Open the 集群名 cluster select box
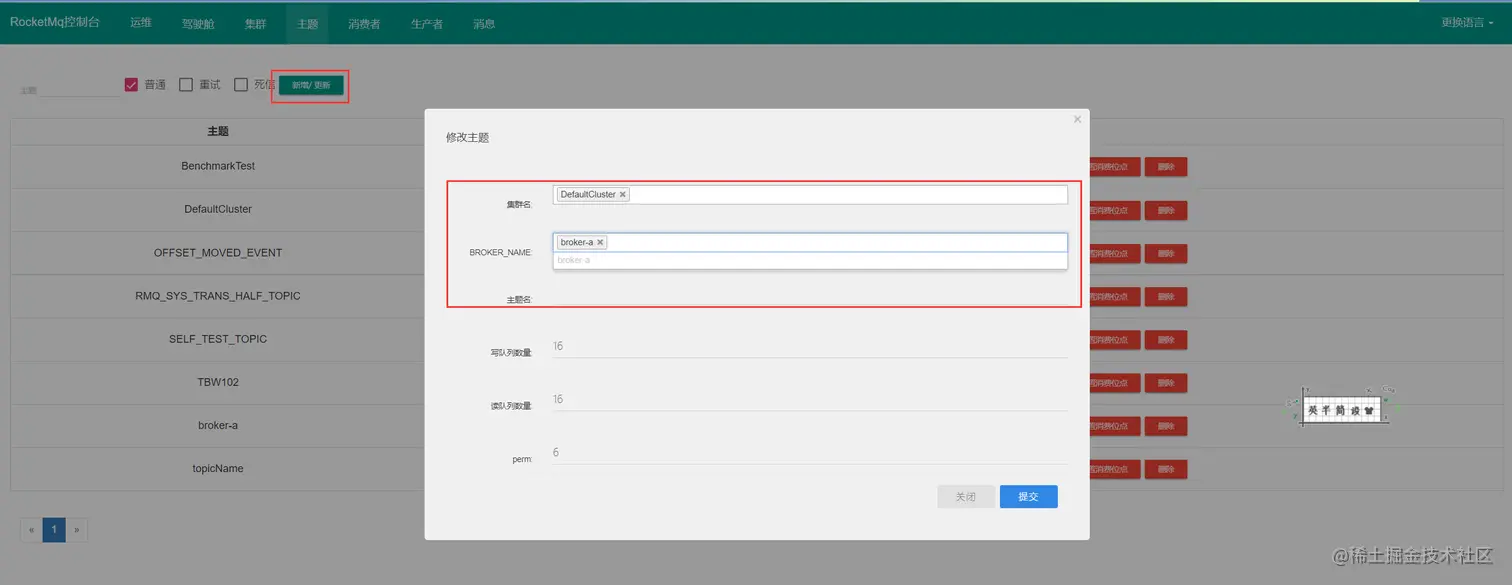1512x585 pixels. (810, 195)
